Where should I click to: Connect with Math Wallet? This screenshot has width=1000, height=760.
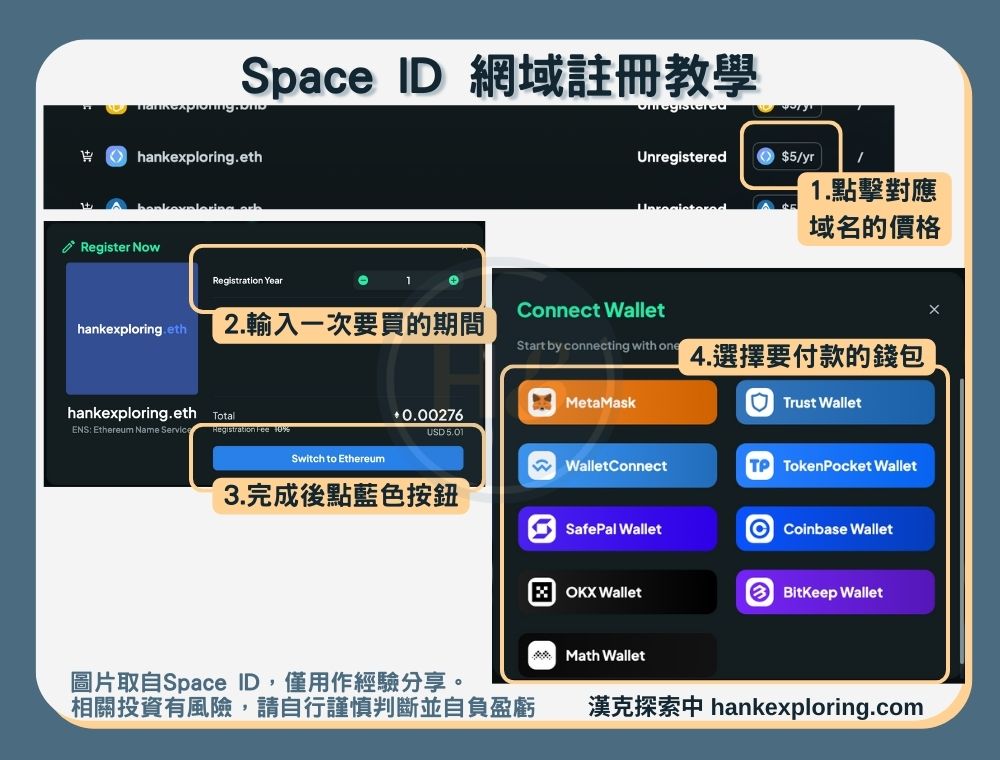(617, 655)
